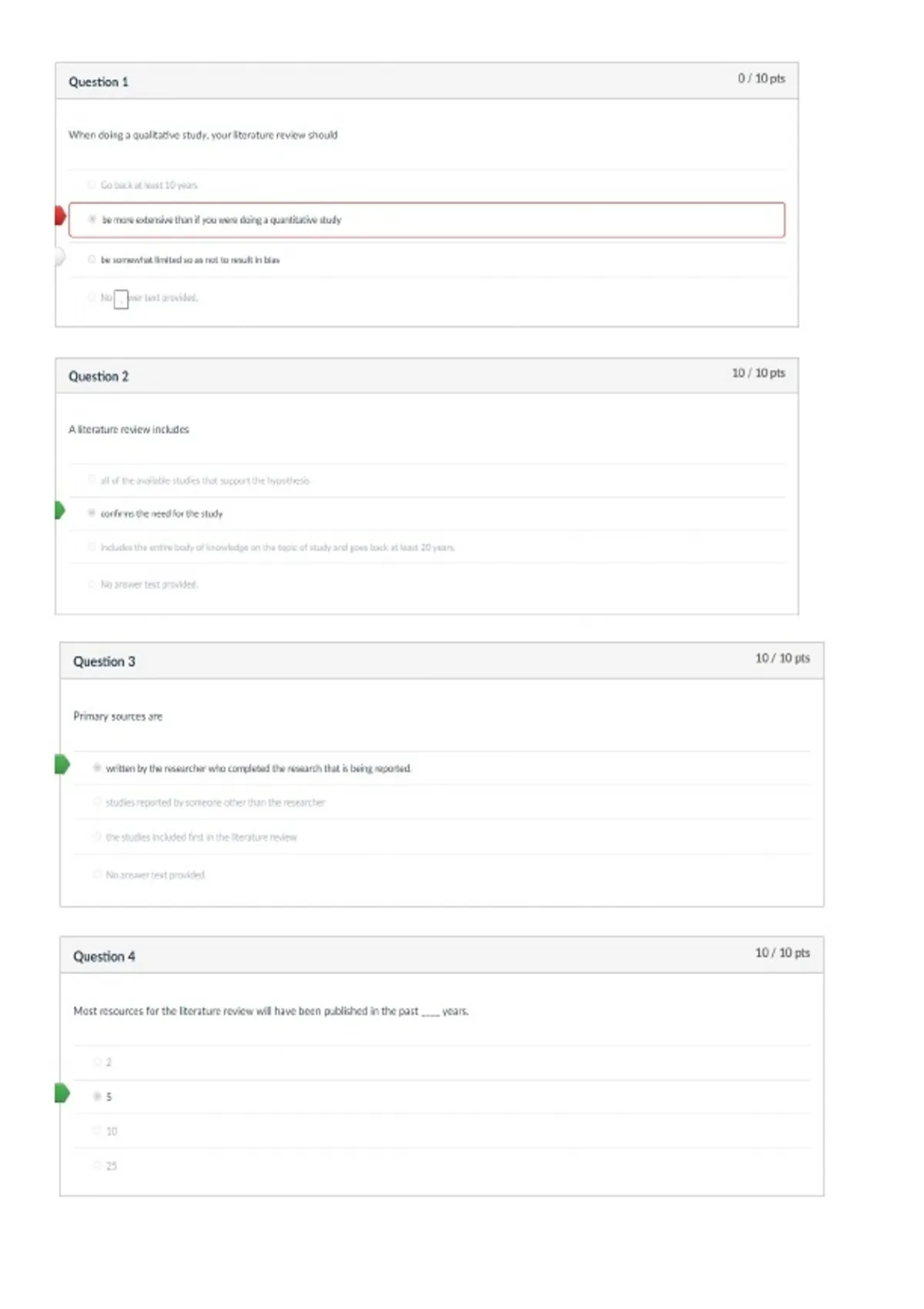Click the gray correct-answer marker in Question 1
Screen dimensions: 924x1309
60,256
